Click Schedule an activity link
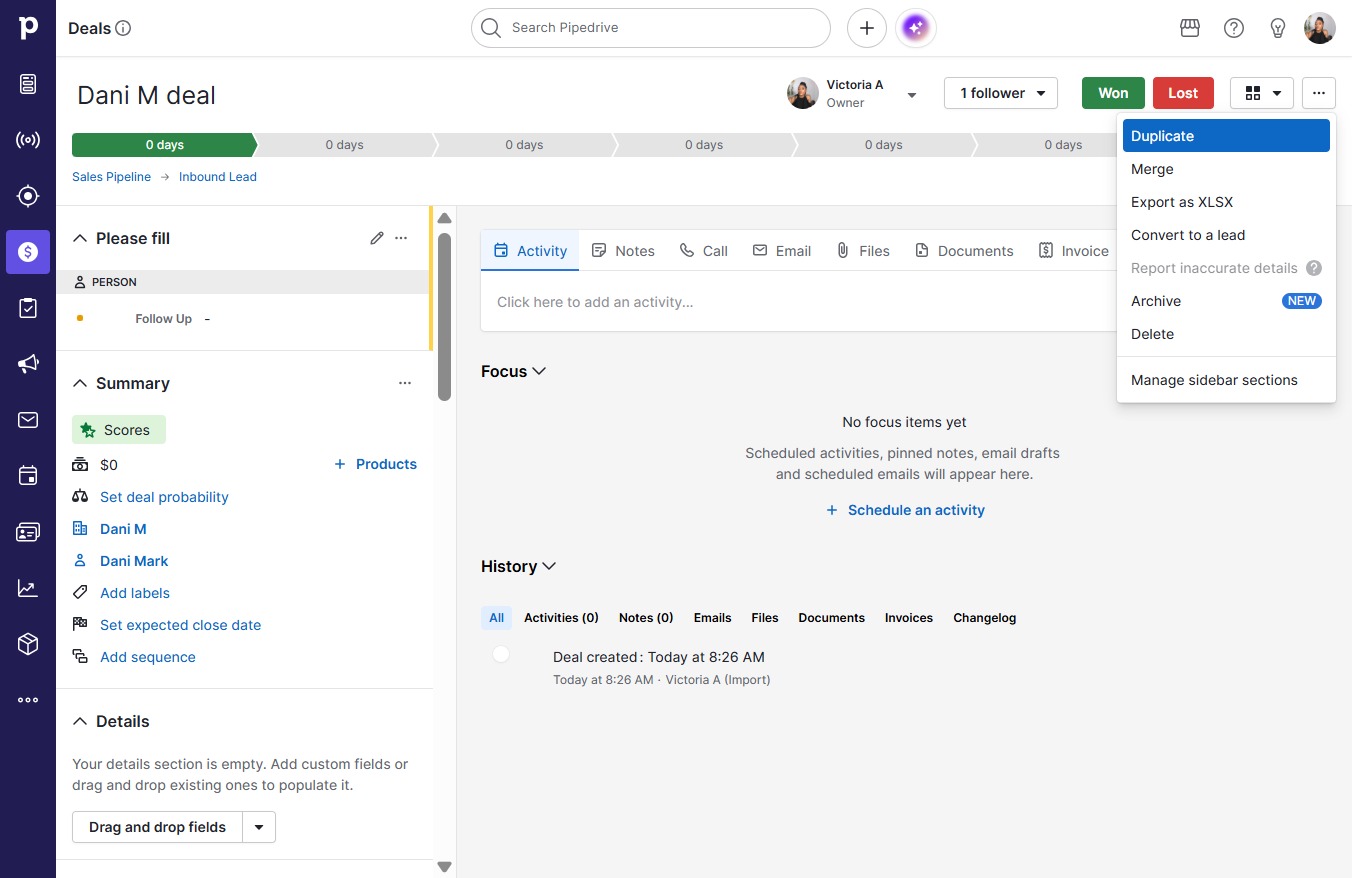The width and height of the screenshot is (1352, 878). 905,510
